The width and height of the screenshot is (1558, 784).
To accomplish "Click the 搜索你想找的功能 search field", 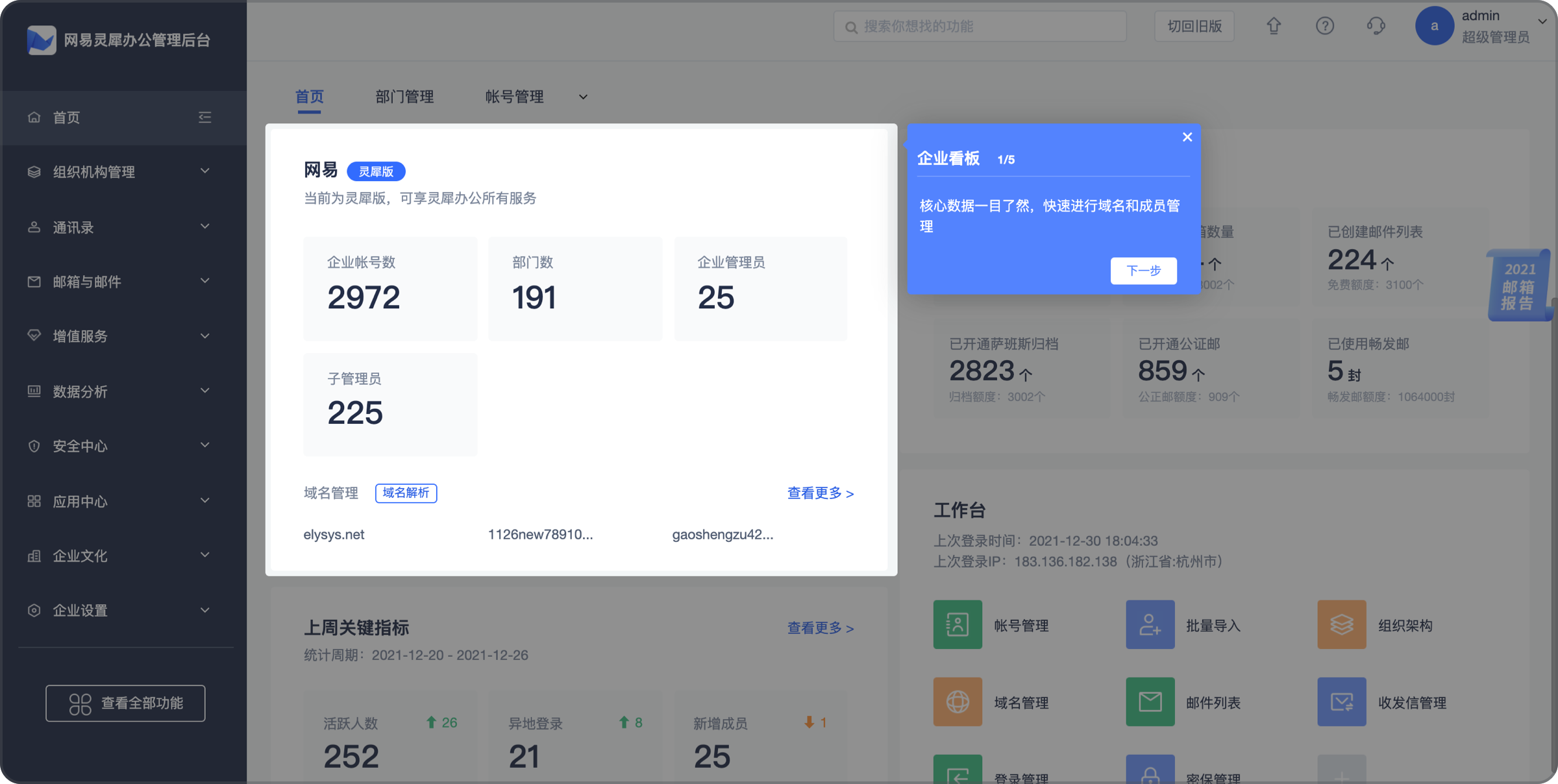I will pyautogui.click(x=980, y=27).
